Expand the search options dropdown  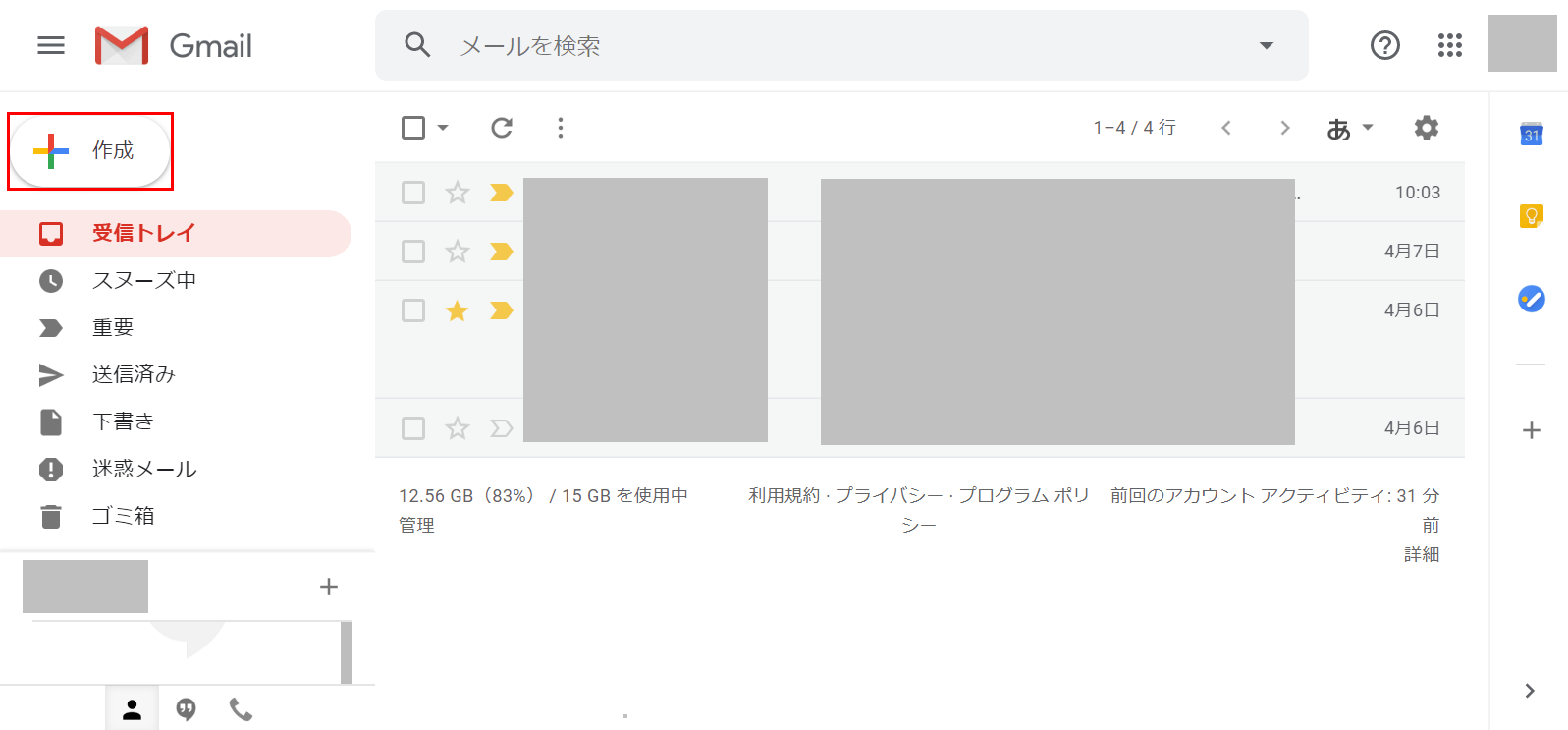[1267, 45]
